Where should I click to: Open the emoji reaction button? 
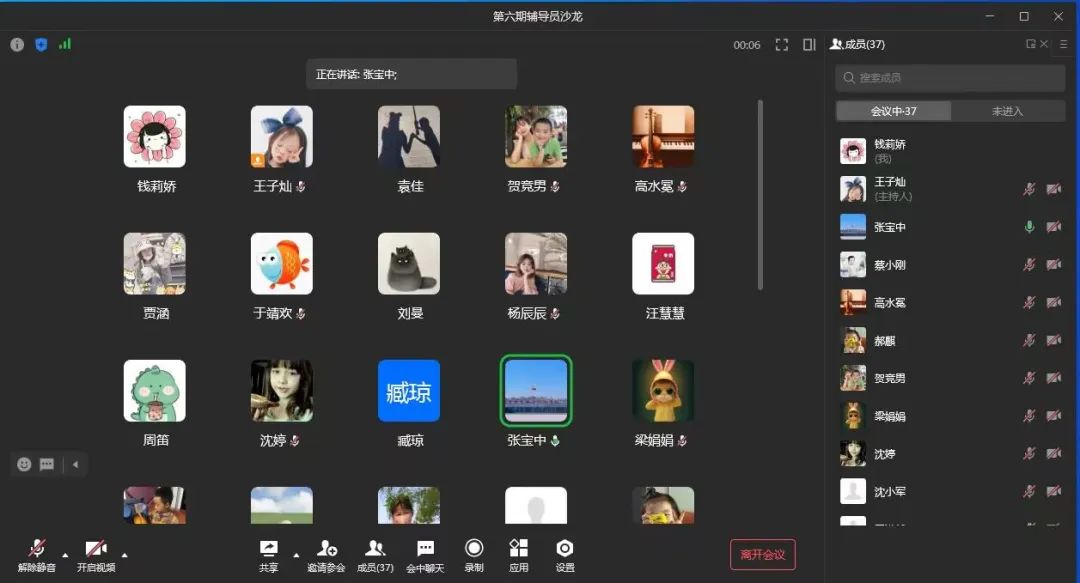(x=24, y=464)
